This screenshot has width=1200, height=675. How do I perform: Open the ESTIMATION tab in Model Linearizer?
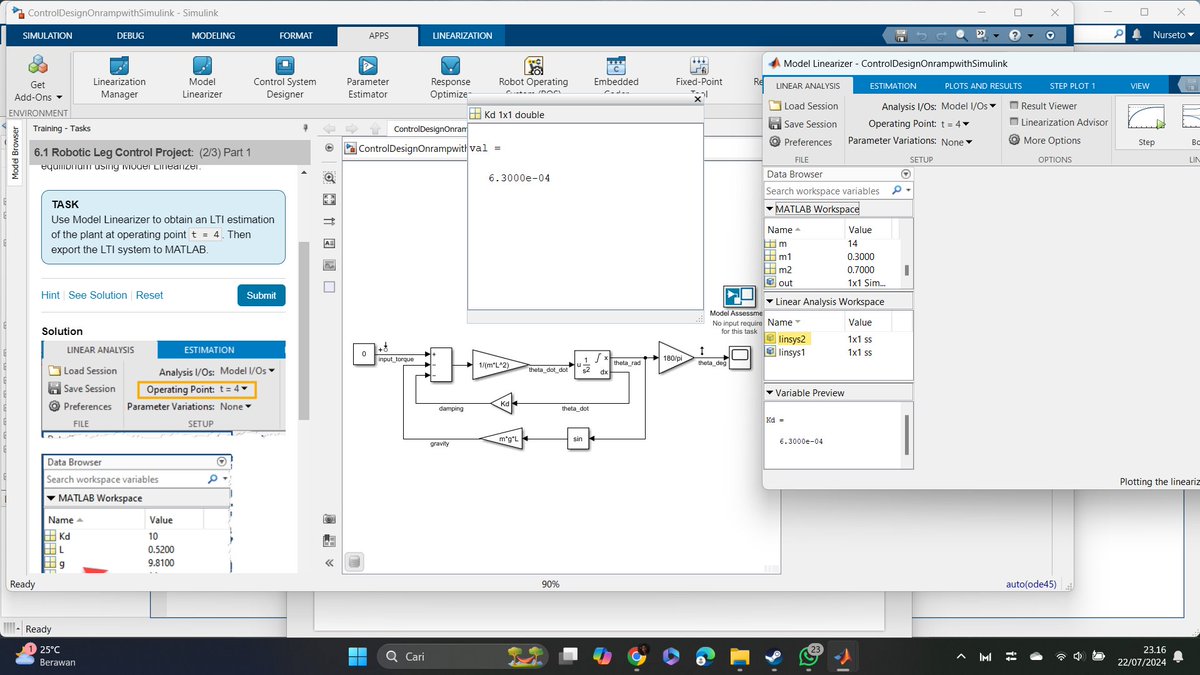coord(893,86)
